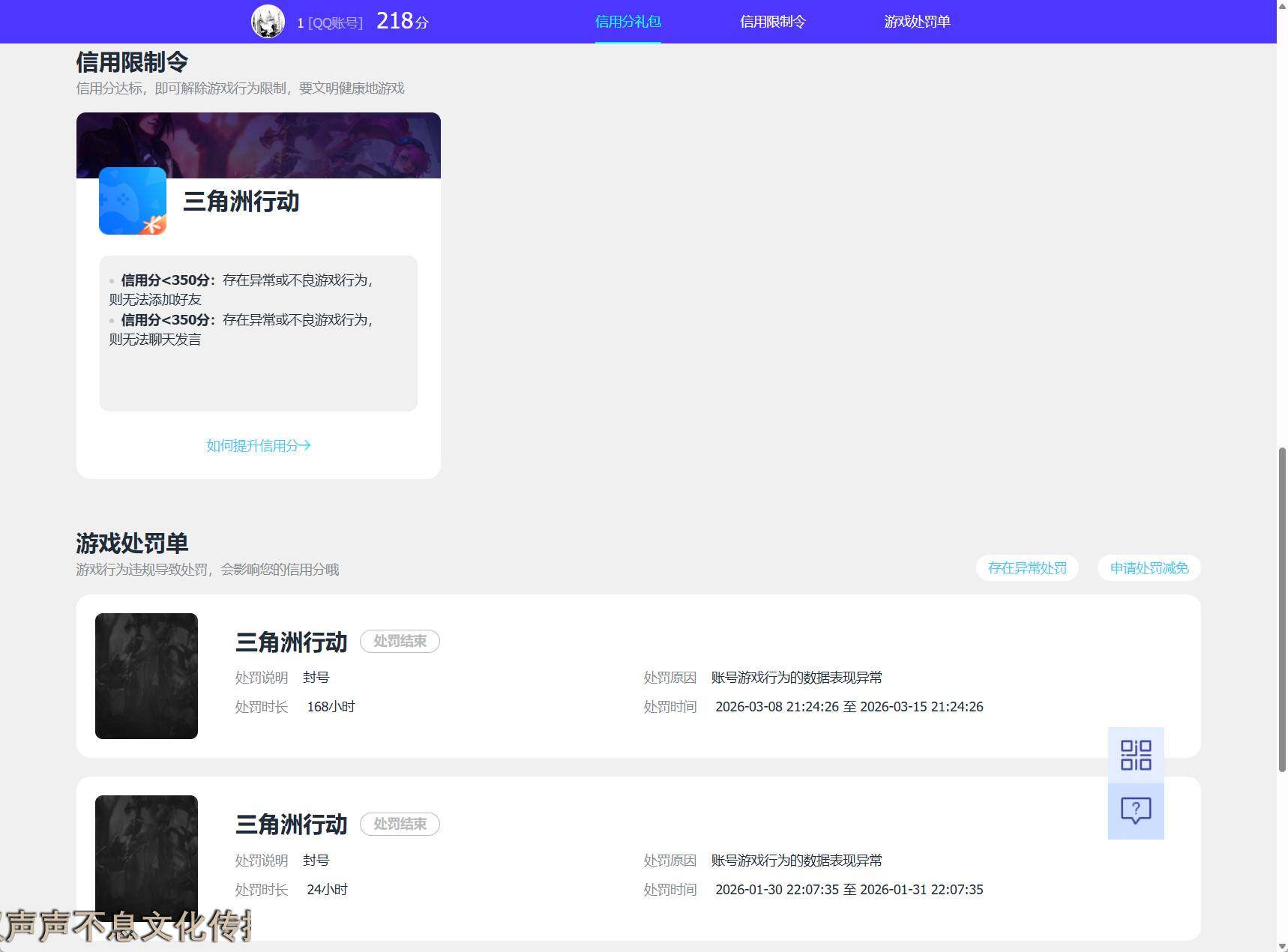This screenshot has height=952, width=1288.
Task: Click the 24小时 duration value
Action: [x=327, y=889]
